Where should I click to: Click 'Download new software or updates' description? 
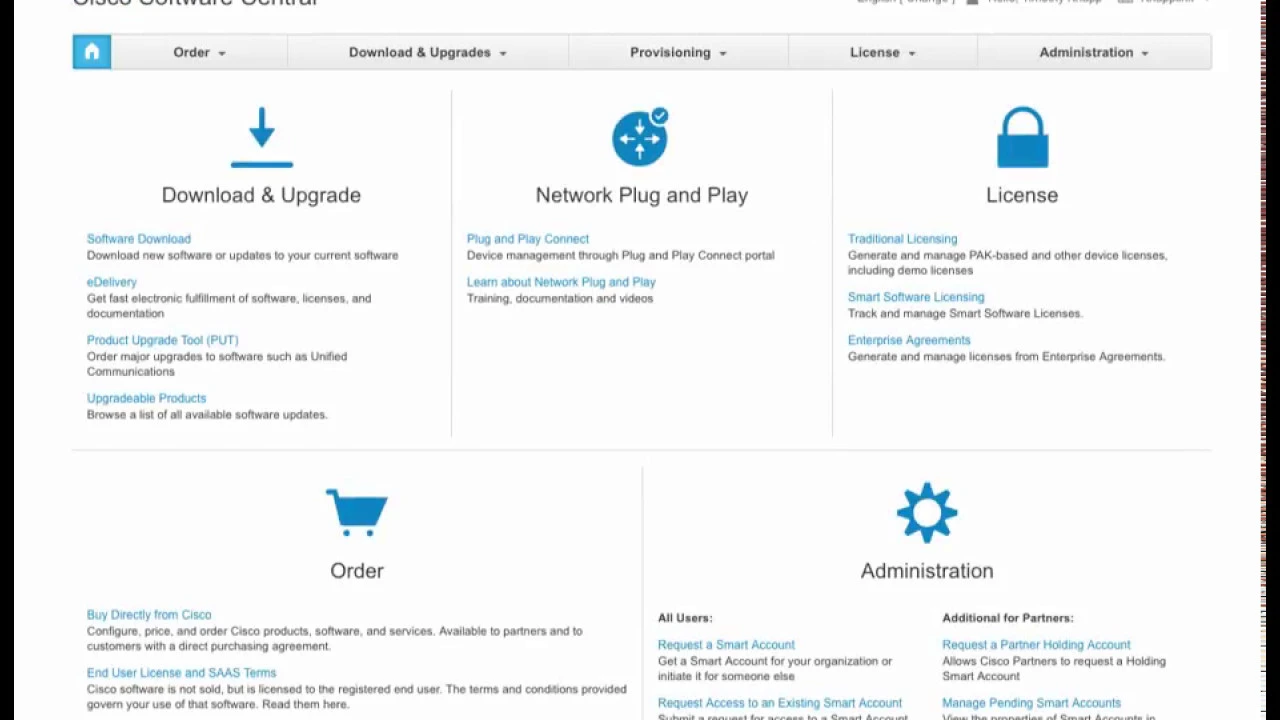(x=242, y=255)
